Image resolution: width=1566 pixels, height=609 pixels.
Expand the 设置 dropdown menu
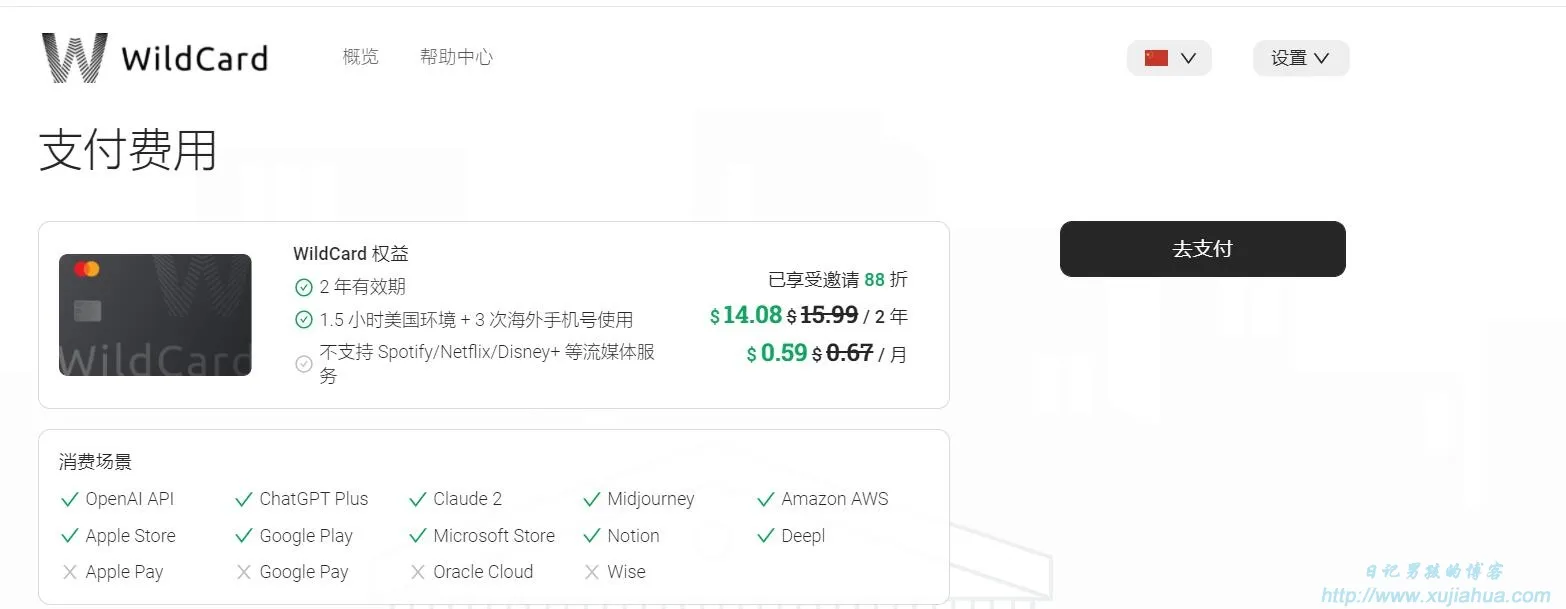pyautogui.click(x=1300, y=58)
